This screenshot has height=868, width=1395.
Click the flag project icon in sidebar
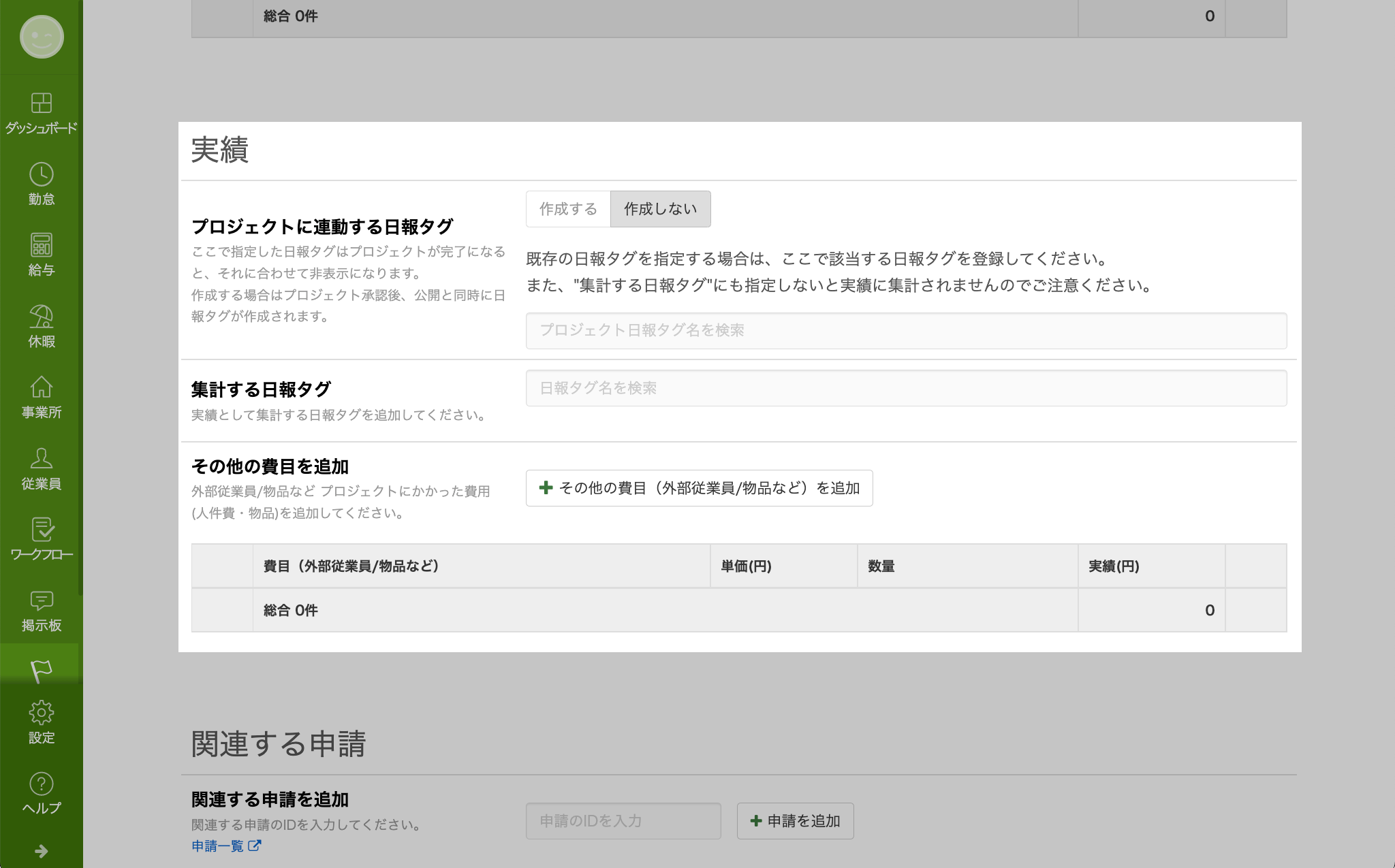41,671
